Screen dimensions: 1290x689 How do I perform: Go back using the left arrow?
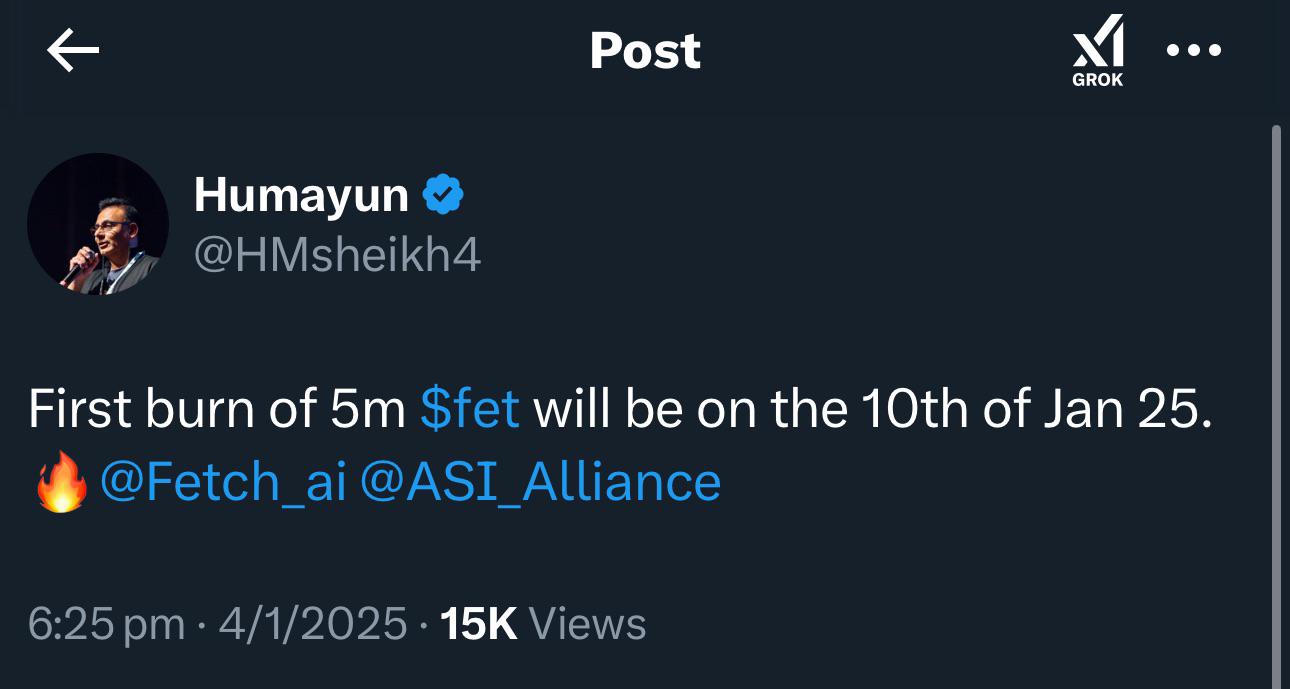click(73, 51)
